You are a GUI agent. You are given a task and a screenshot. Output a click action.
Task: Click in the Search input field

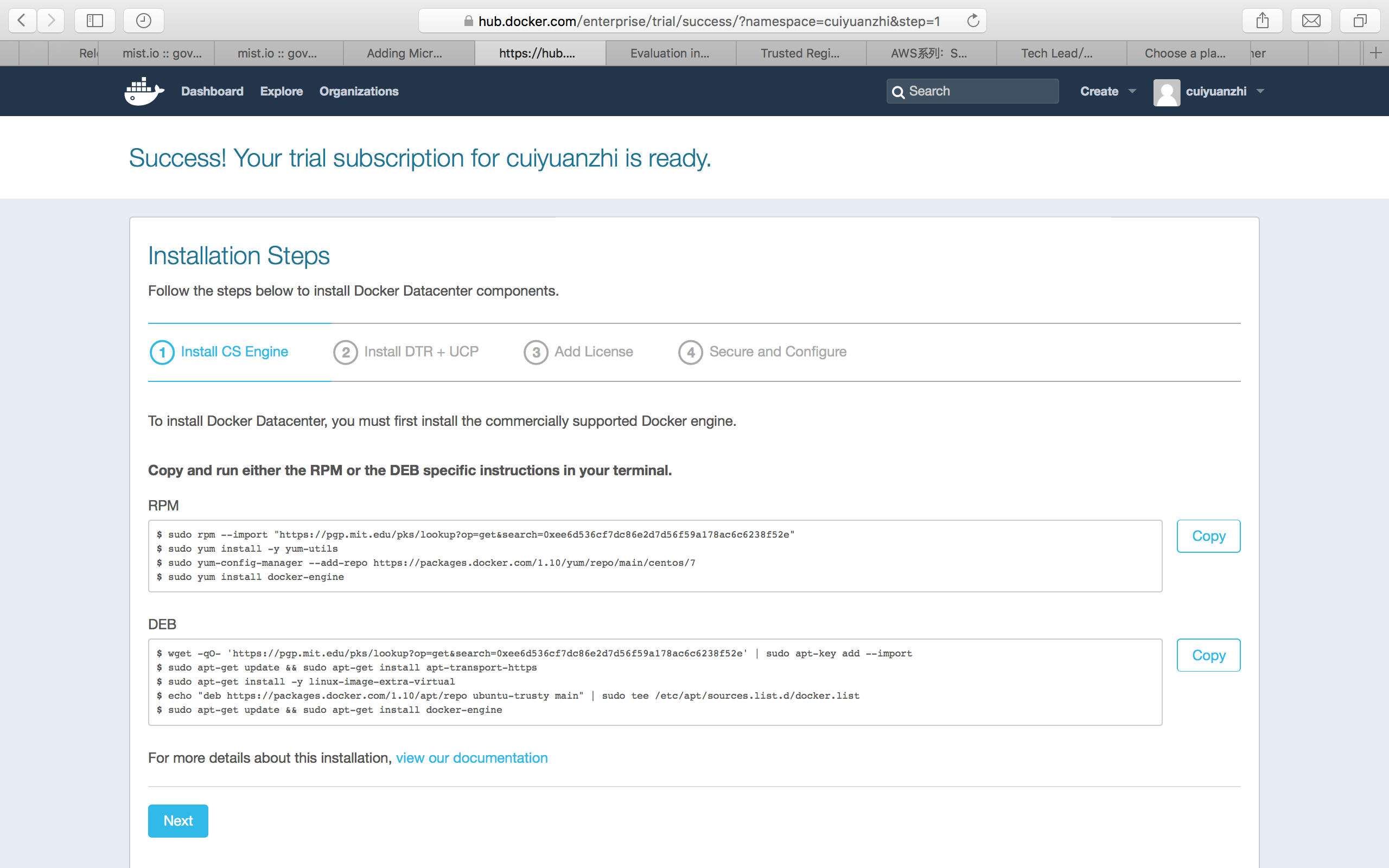tap(972, 91)
